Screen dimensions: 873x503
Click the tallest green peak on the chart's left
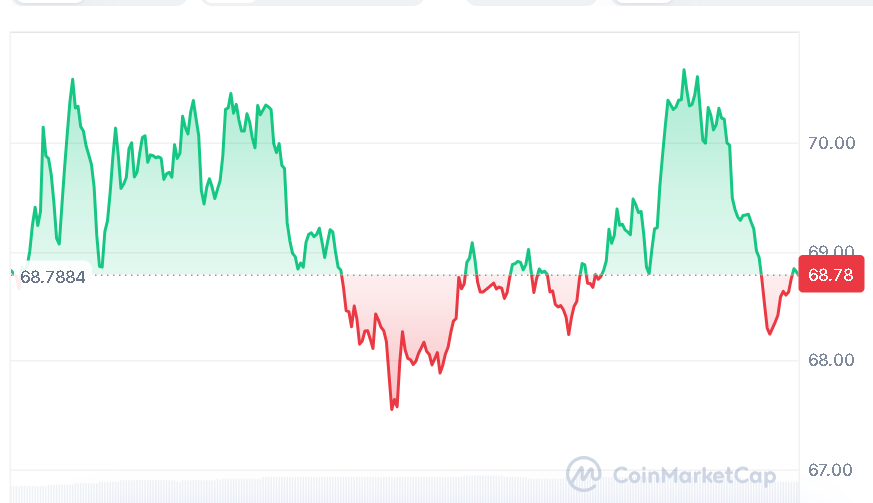coord(73,79)
